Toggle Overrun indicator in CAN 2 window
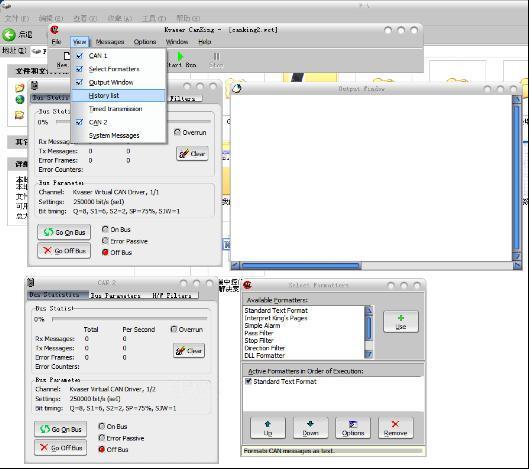 (174, 329)
